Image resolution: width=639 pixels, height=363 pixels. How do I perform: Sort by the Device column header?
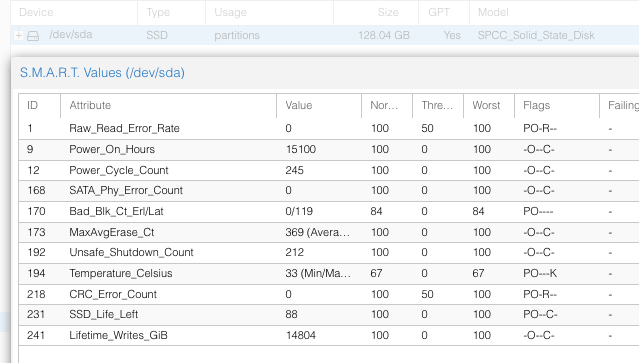click(x=74, y=12)
